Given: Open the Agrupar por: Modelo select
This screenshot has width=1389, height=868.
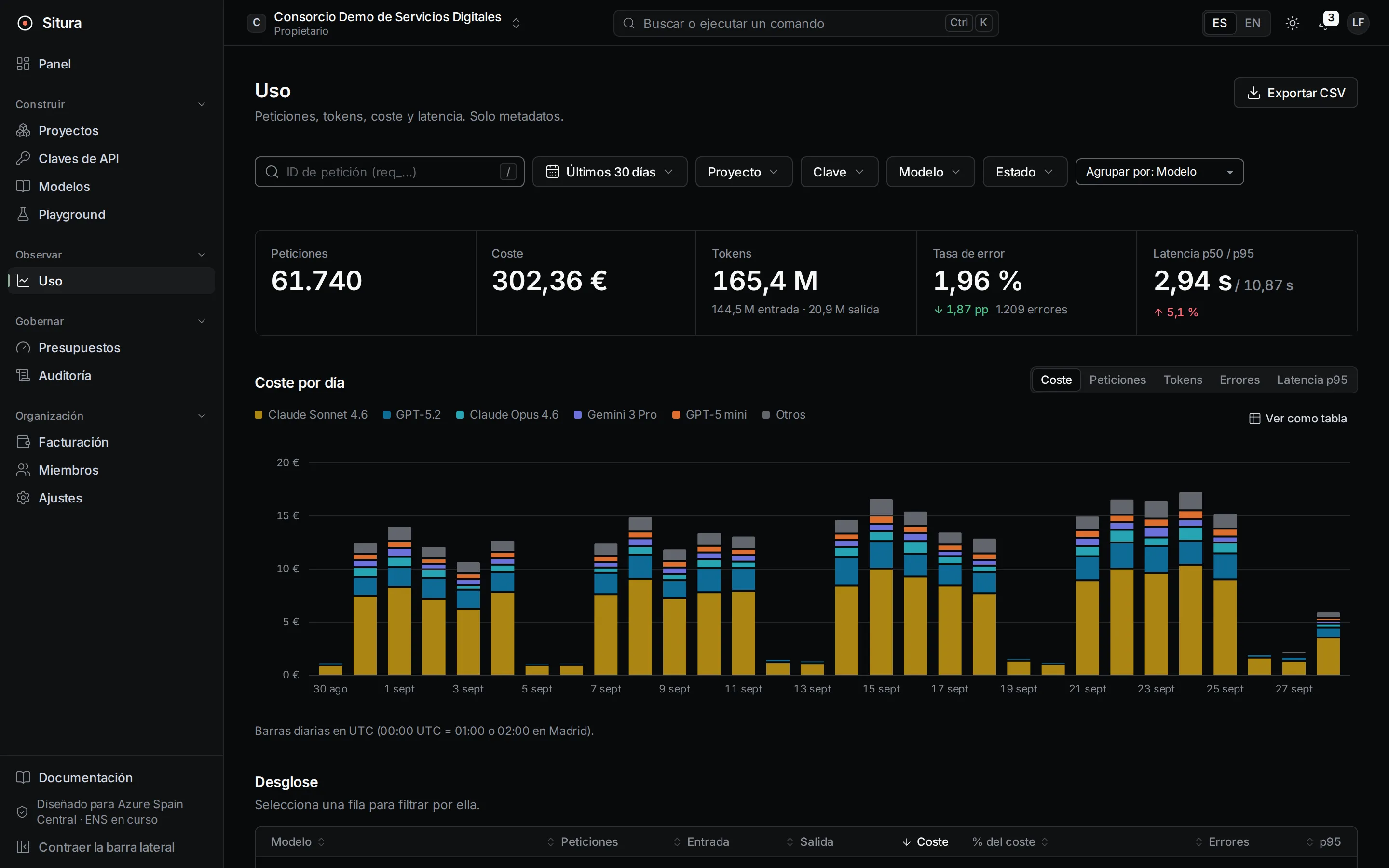Looking at the screenshot, I should 1159,172.
